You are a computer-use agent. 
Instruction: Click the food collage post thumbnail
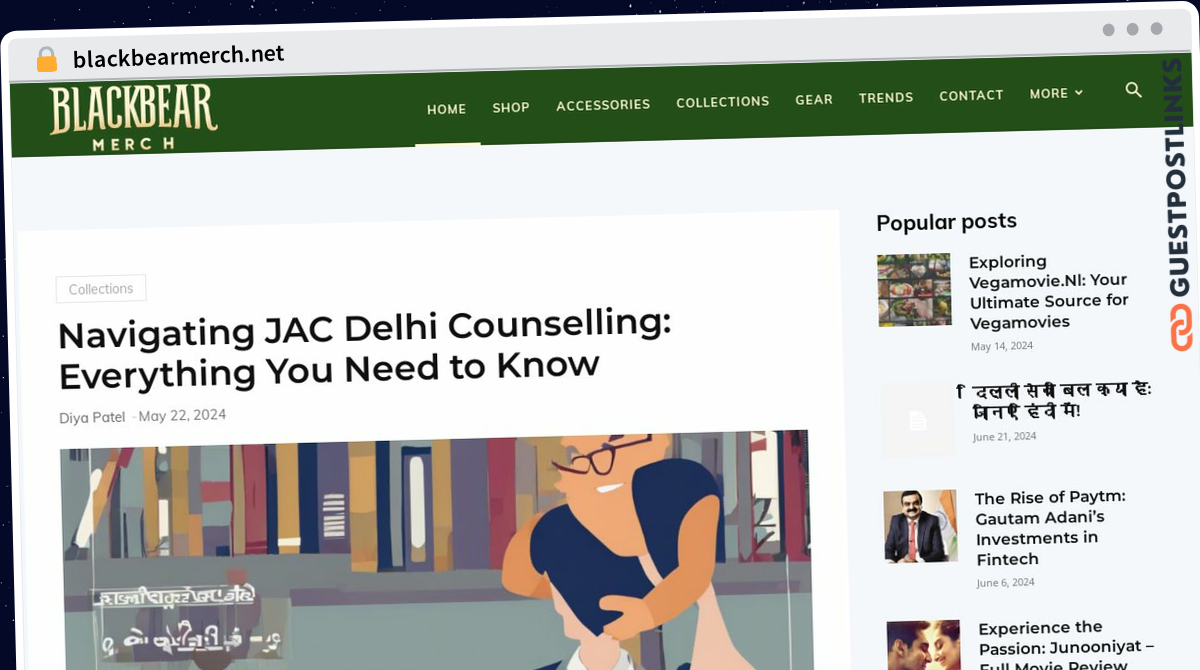(x=914, y=289)
